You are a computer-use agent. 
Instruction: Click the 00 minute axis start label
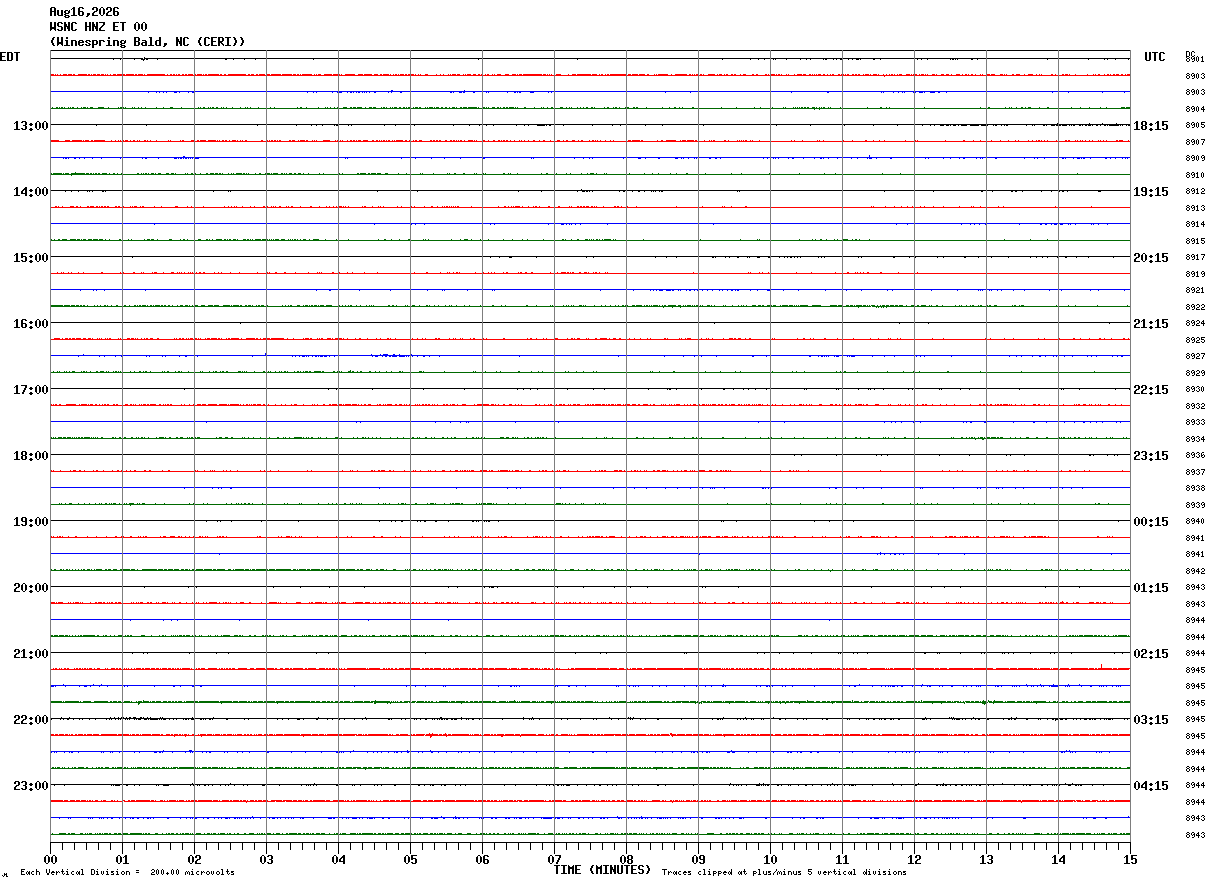[50, 859]
